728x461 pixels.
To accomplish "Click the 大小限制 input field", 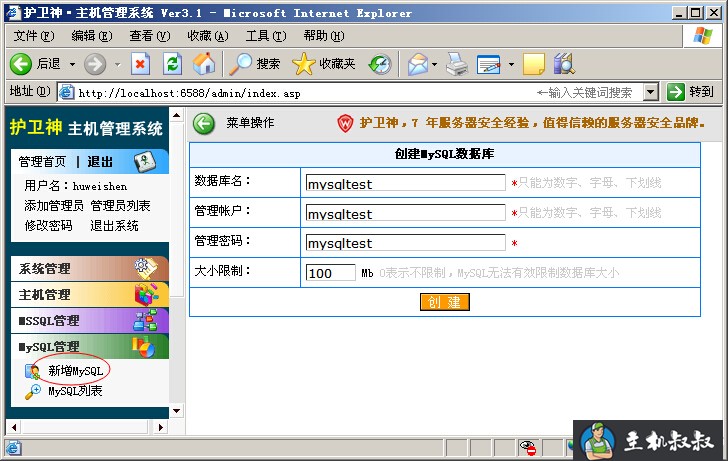I will coord(331,273).
